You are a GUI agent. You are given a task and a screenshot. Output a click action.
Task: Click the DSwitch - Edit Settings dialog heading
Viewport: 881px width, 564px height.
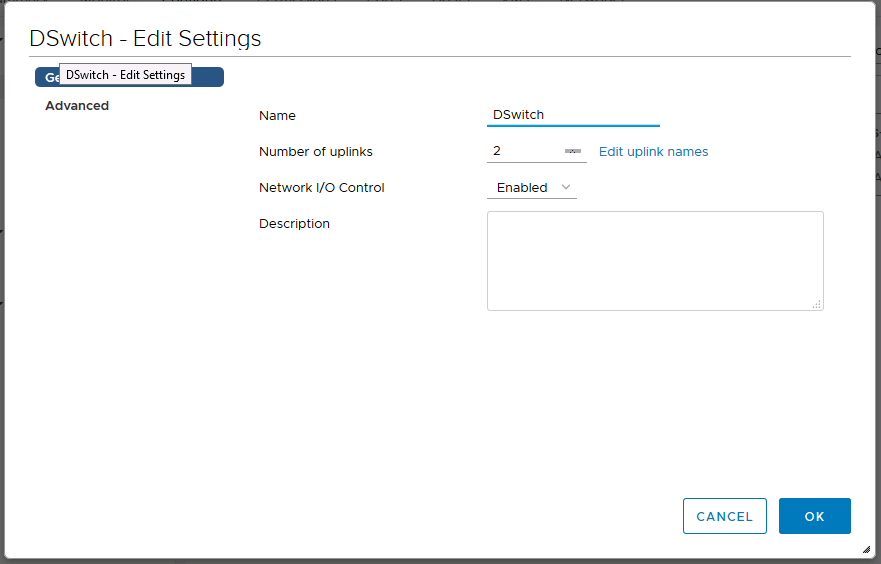tap(145, 38)
